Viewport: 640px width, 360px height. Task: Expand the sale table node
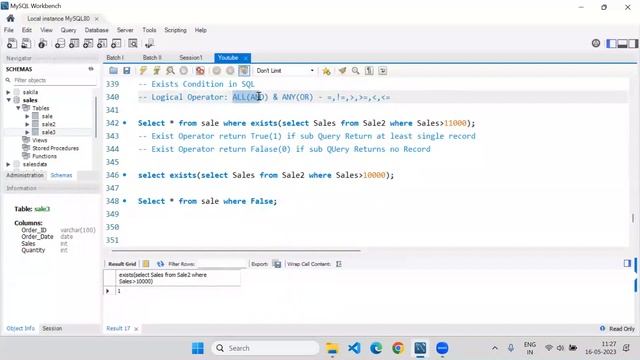pyautogui.click(x=27, y=116)
